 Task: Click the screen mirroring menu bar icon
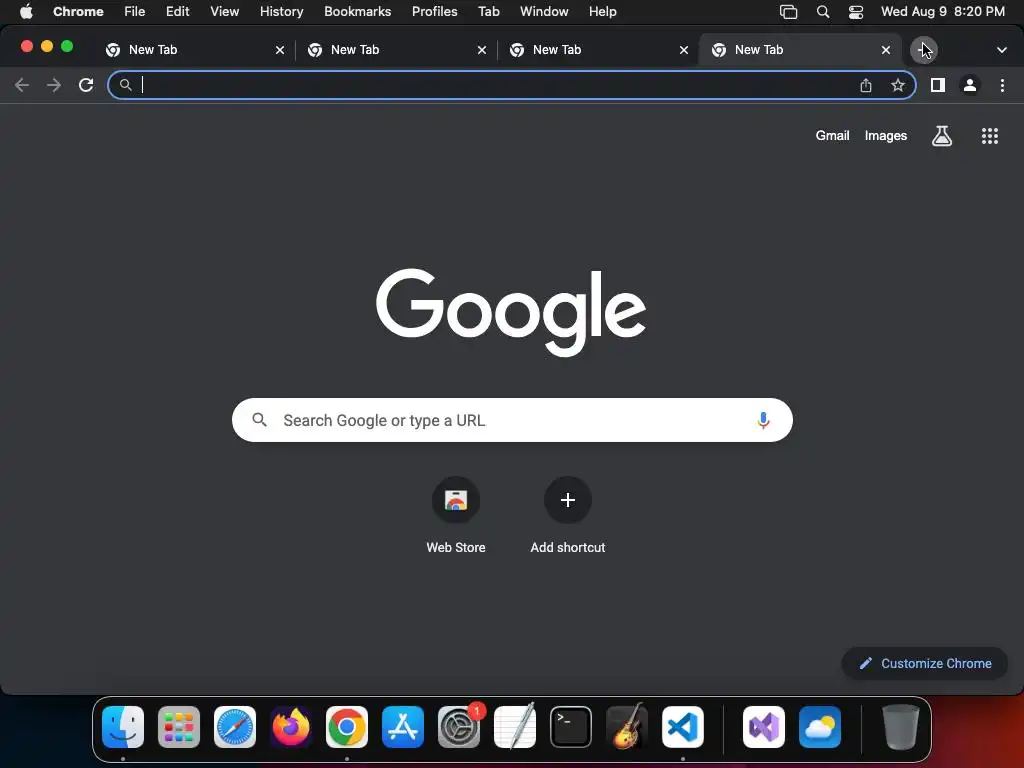788,12
